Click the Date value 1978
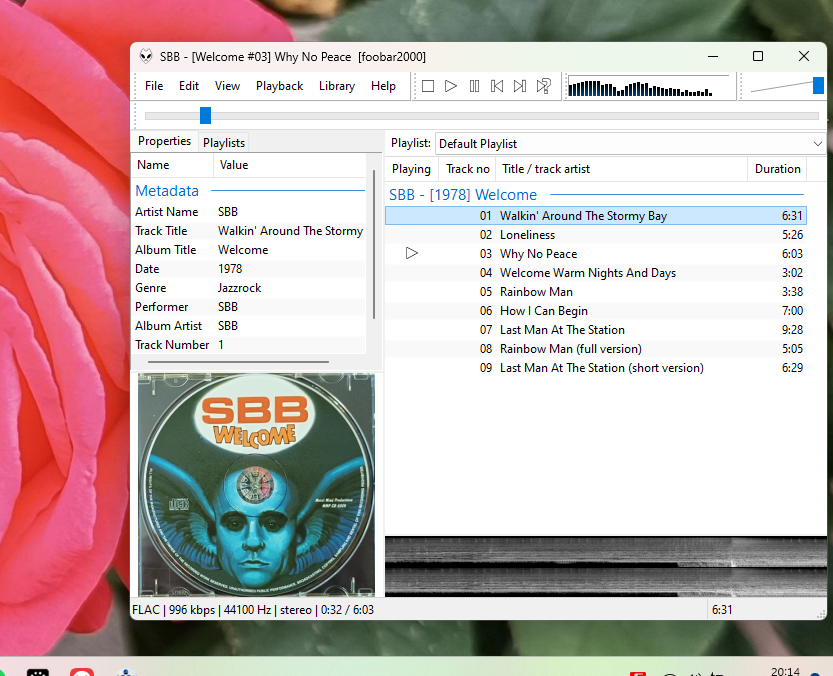This screenshot has height=676, width=833. 230,269
